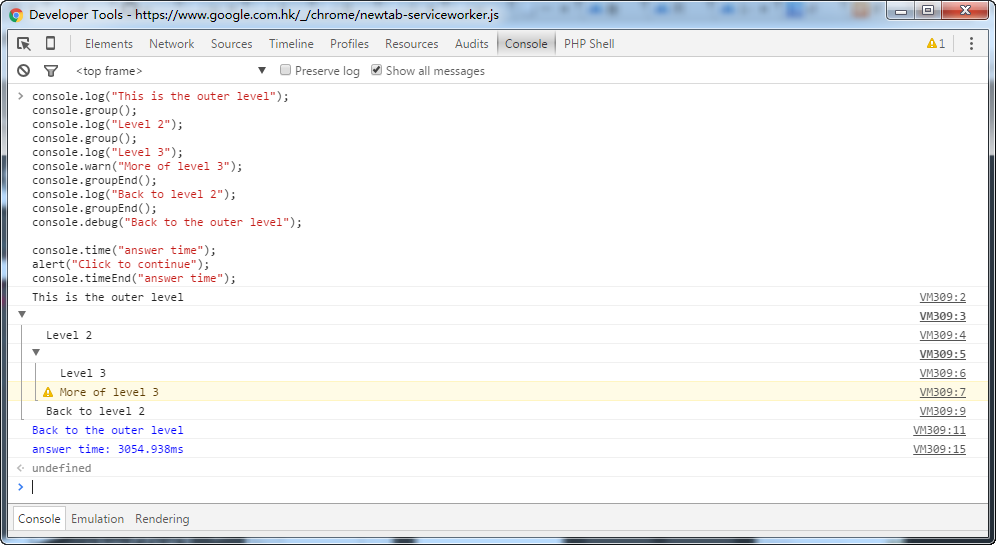Toggle the Preserve log checkbox
The height and width of the screenshot is (545, 996).
point(285,70)
